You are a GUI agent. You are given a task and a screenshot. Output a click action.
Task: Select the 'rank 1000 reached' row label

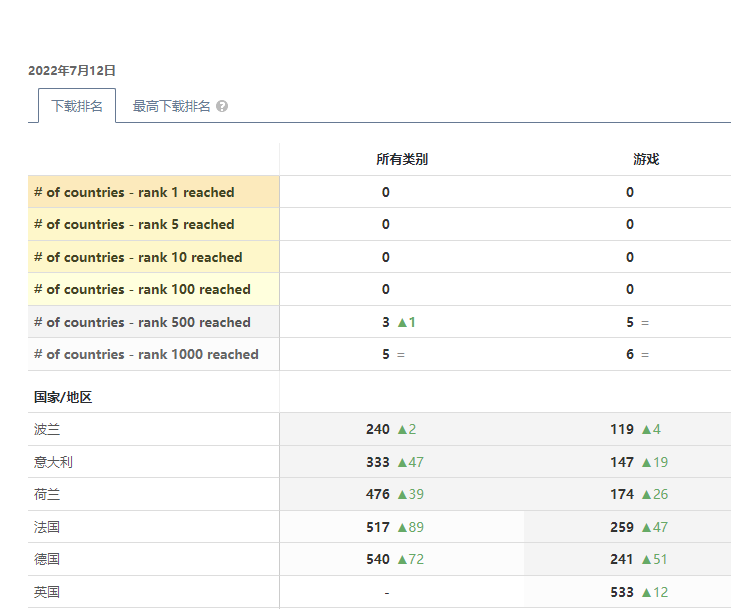pos(146,354)
